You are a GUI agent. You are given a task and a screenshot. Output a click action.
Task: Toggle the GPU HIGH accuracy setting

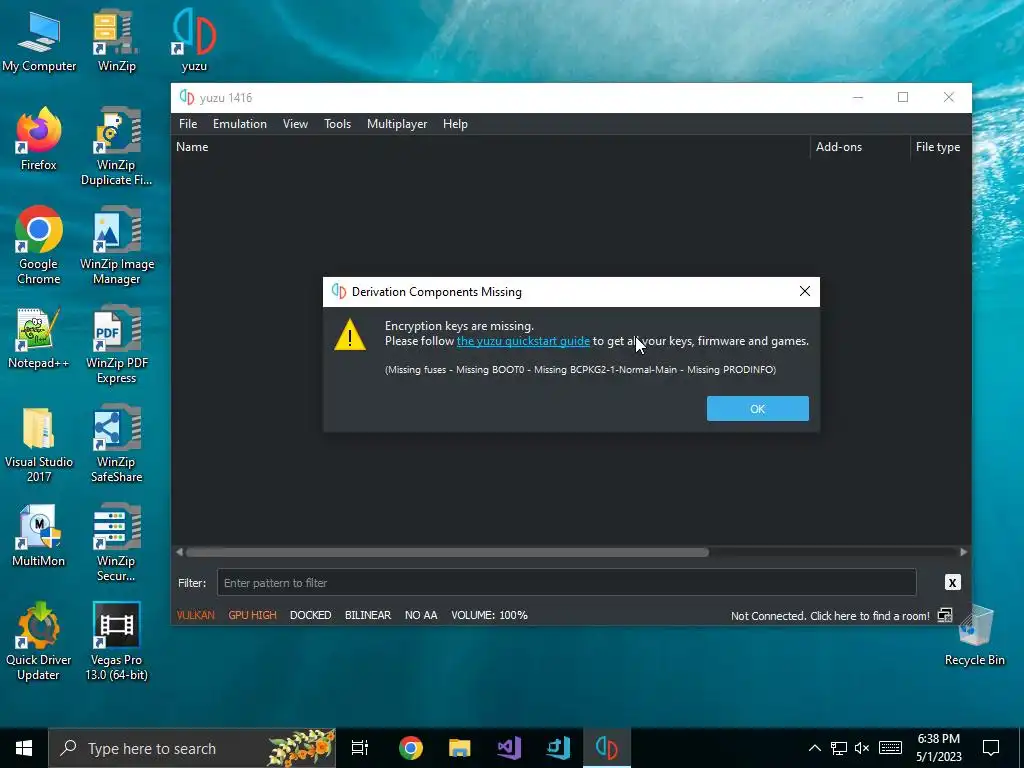[x=252, y=615]
